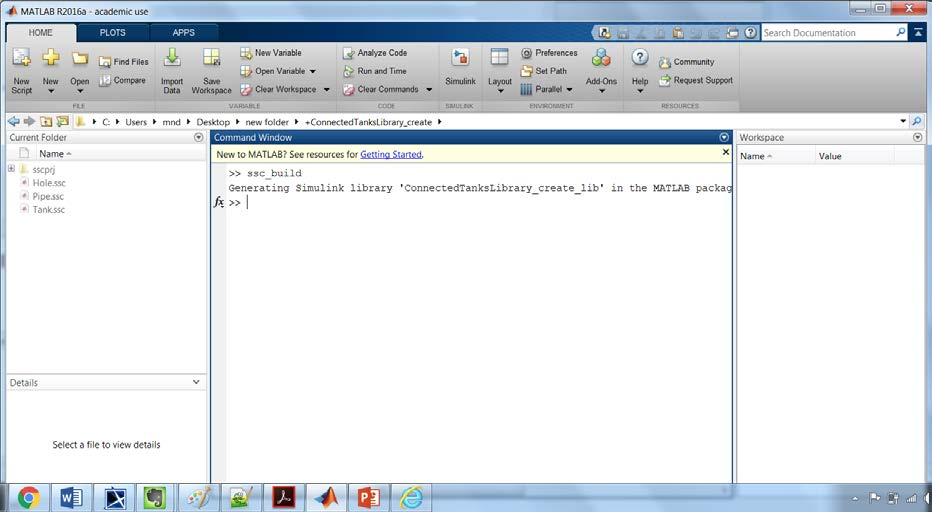
Task: Expand Clear Commands dropdown
Action: (429, 90)
